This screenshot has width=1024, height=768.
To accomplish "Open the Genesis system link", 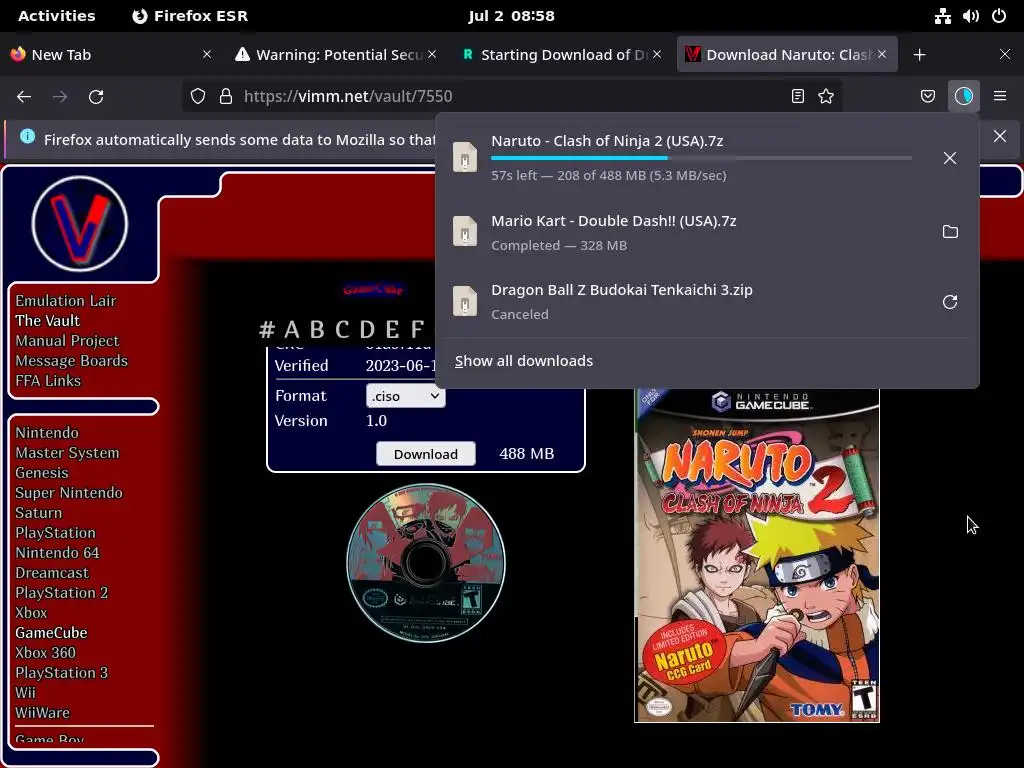I will coord(41,473).
